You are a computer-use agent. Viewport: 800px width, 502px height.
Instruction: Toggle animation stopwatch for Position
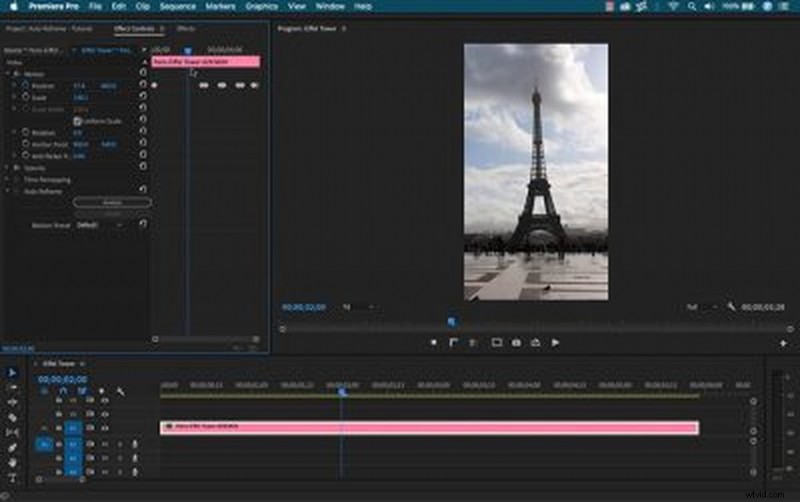pos(25,85)
